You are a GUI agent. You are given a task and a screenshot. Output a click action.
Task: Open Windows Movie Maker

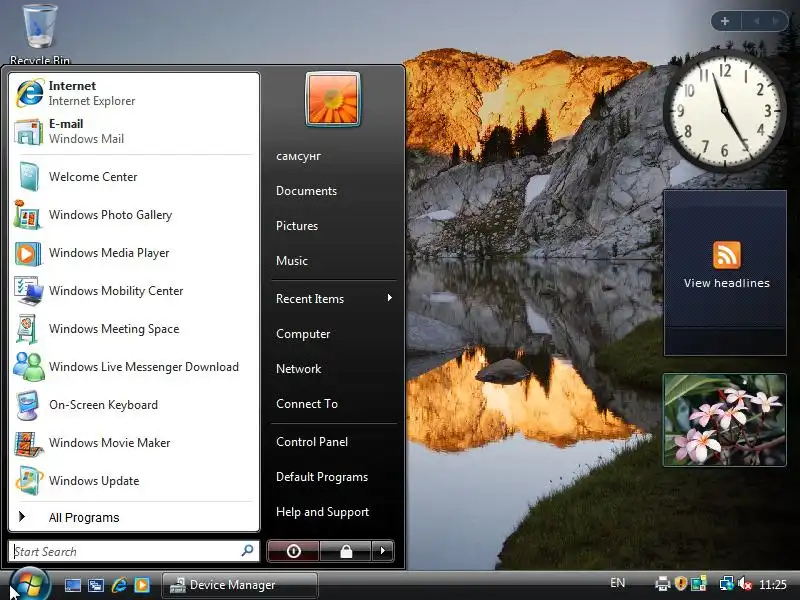pos(134,443)
